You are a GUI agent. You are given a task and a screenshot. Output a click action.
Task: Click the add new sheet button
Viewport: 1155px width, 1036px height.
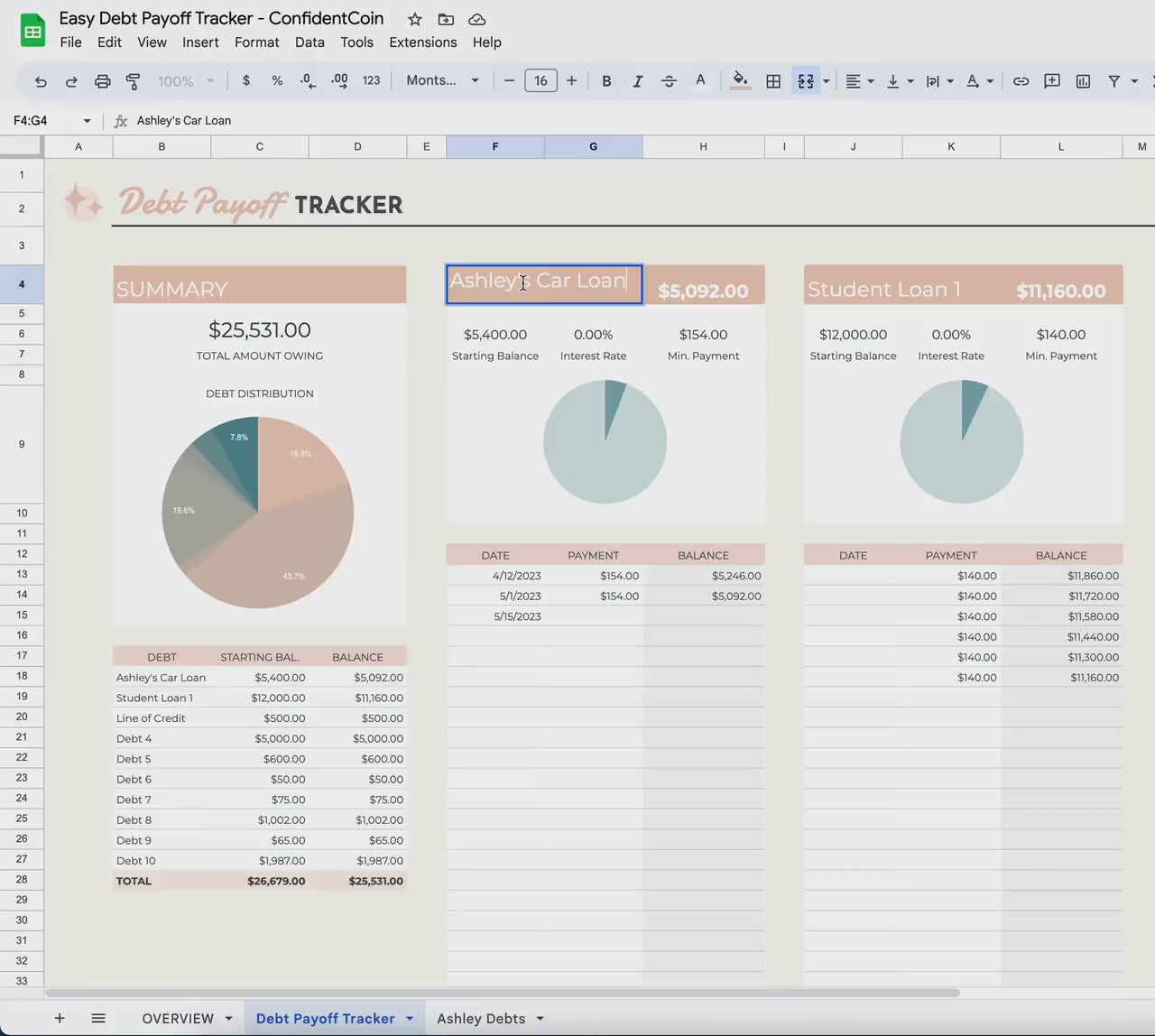tap(60, 1018)
